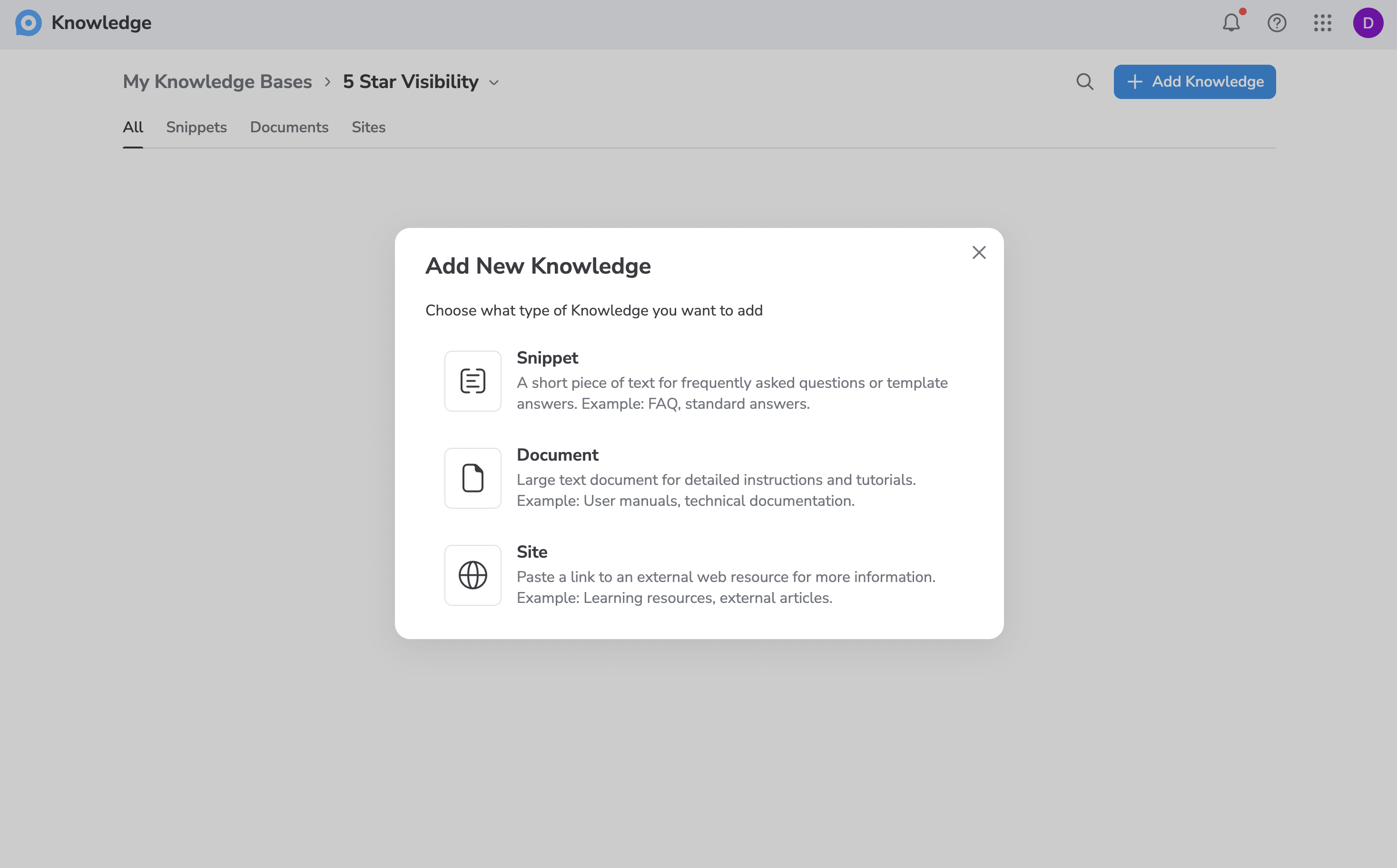The width and height of the screenshot is (1397, 868).
Task: Close the Add New Knowledge dialog
Action: [979, 253]
